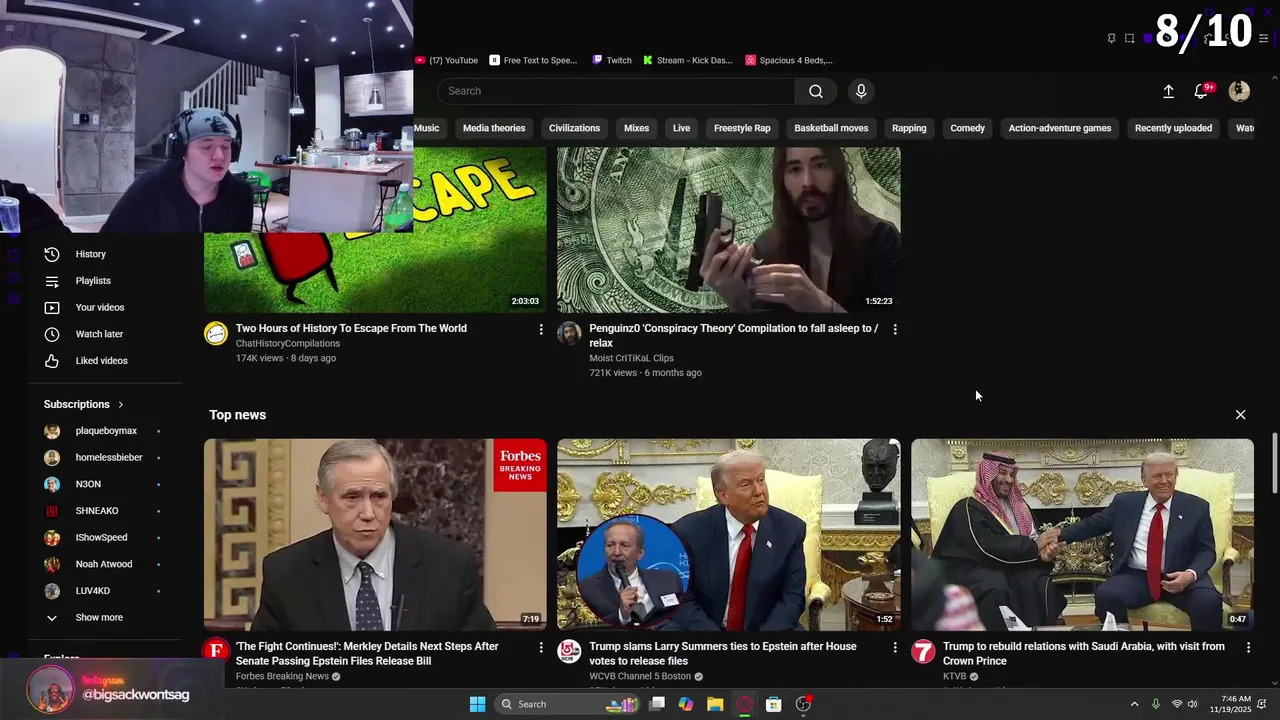This screenshot has height=720, width=1280.
Task: Select the Comedy filter chip
Action: [x=967, y=128]
